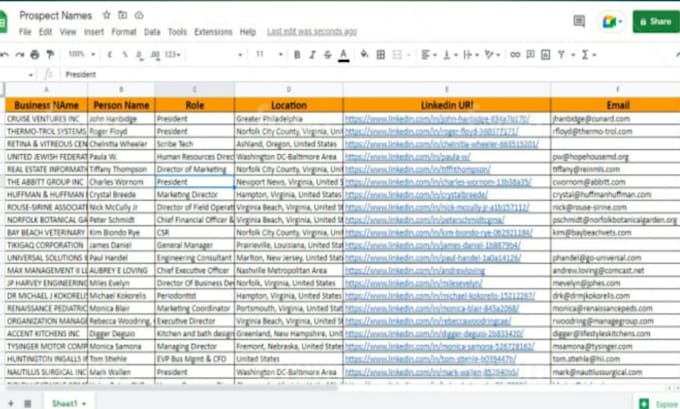This screenshot has width=680, height=409.
Task: Open Paula W.'s LinkedIn URL
Action: coord(408,157)
